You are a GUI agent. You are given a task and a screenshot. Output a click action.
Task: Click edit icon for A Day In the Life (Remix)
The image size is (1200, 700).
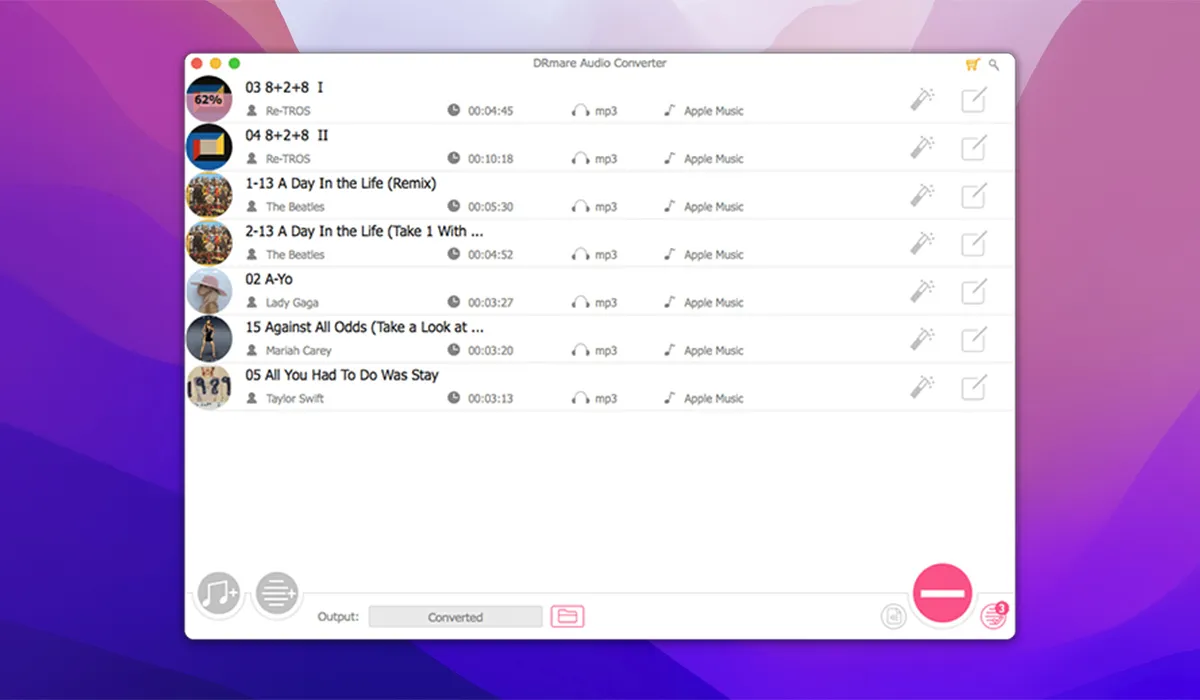(973, 195)
